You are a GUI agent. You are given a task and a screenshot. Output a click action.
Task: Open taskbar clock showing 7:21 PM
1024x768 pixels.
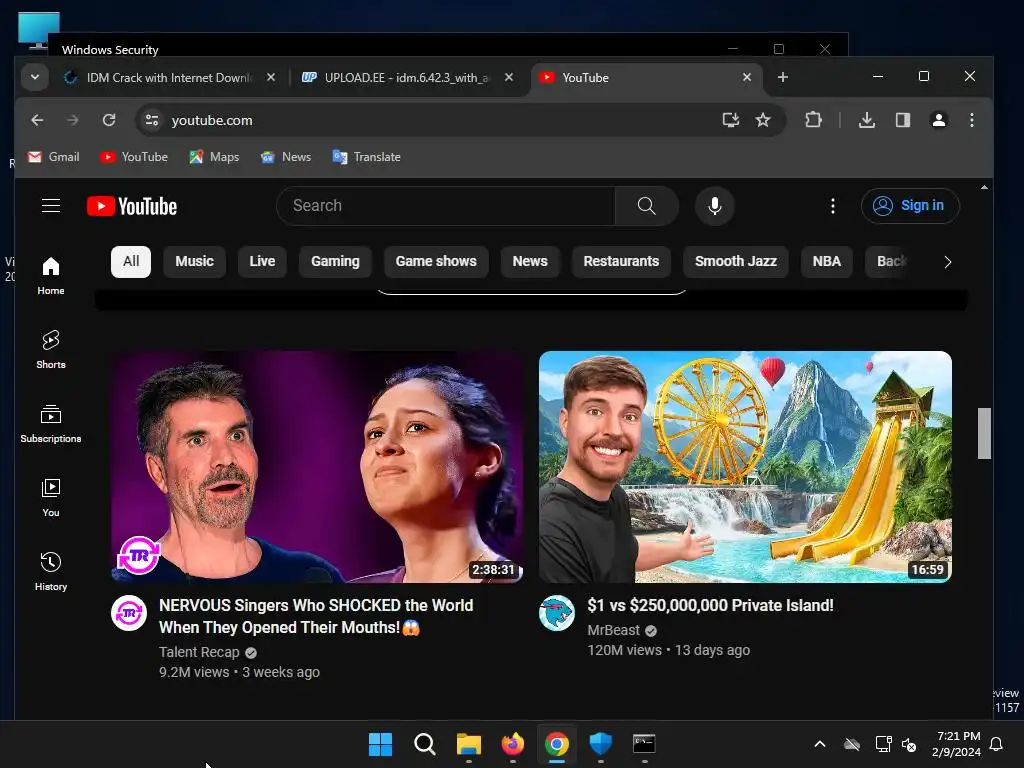coord(957,744)
